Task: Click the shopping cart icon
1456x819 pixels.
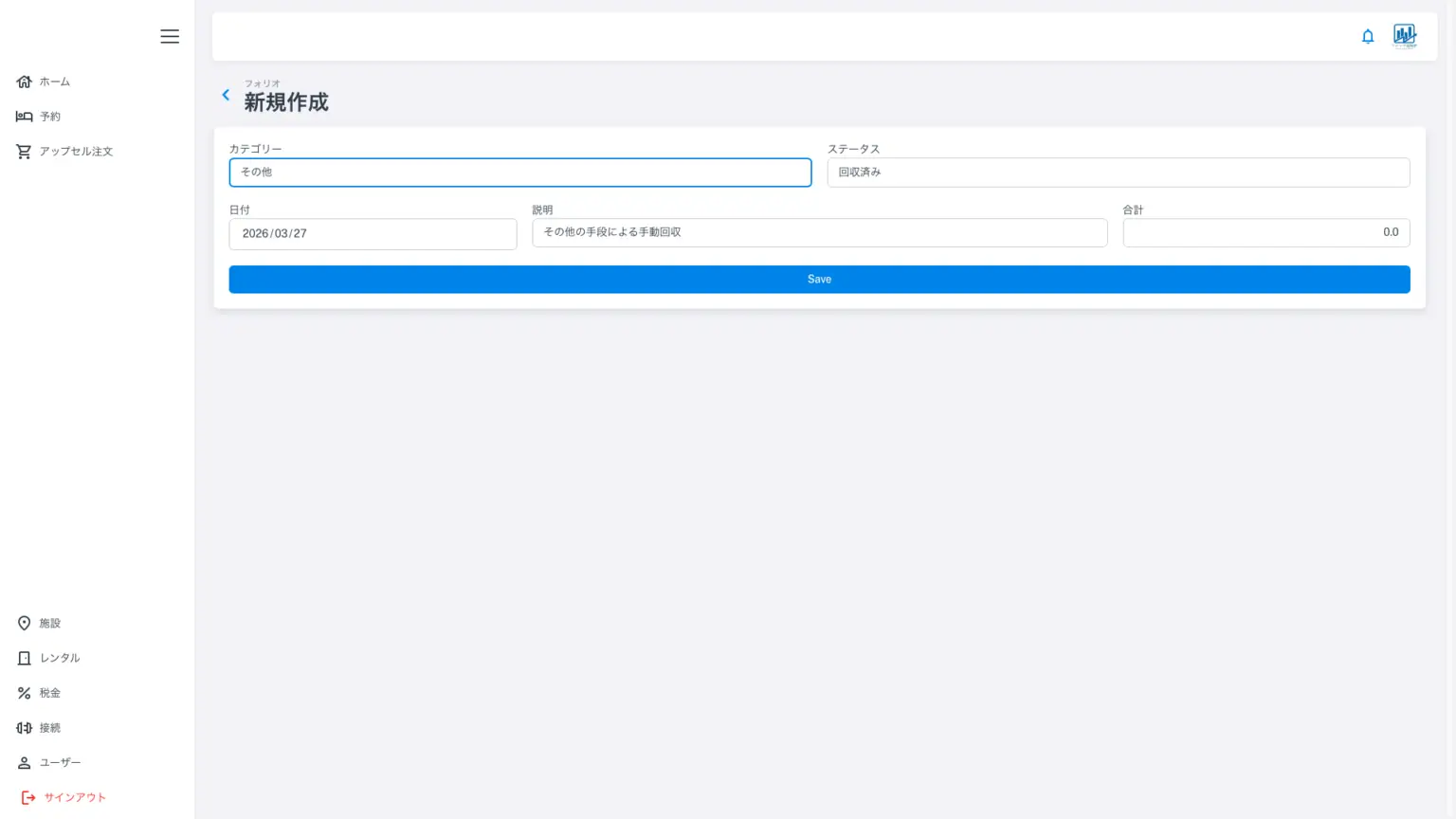Action: (x=25, y=152)
